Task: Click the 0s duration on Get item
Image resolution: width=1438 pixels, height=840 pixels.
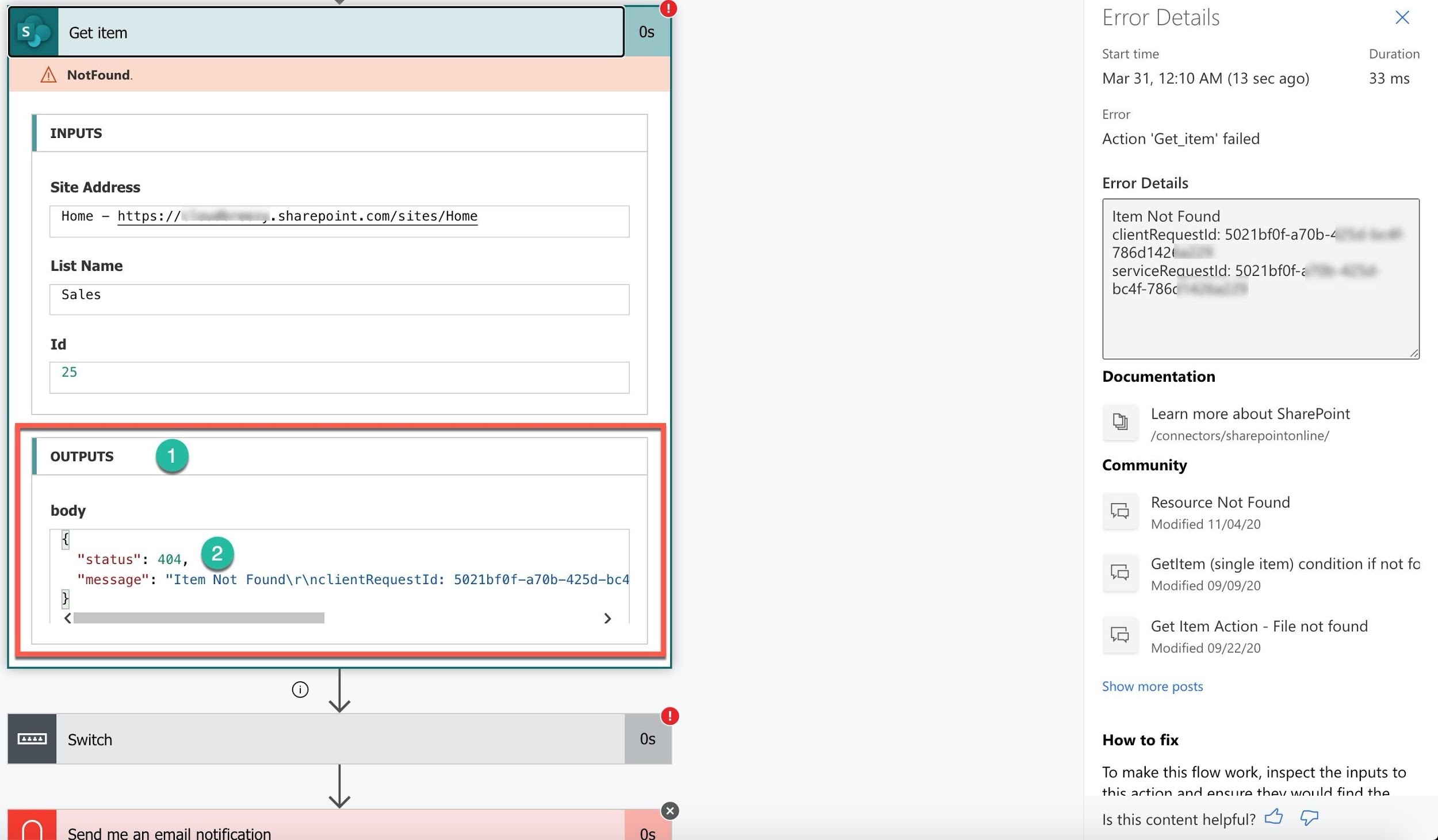Action: 647,32
